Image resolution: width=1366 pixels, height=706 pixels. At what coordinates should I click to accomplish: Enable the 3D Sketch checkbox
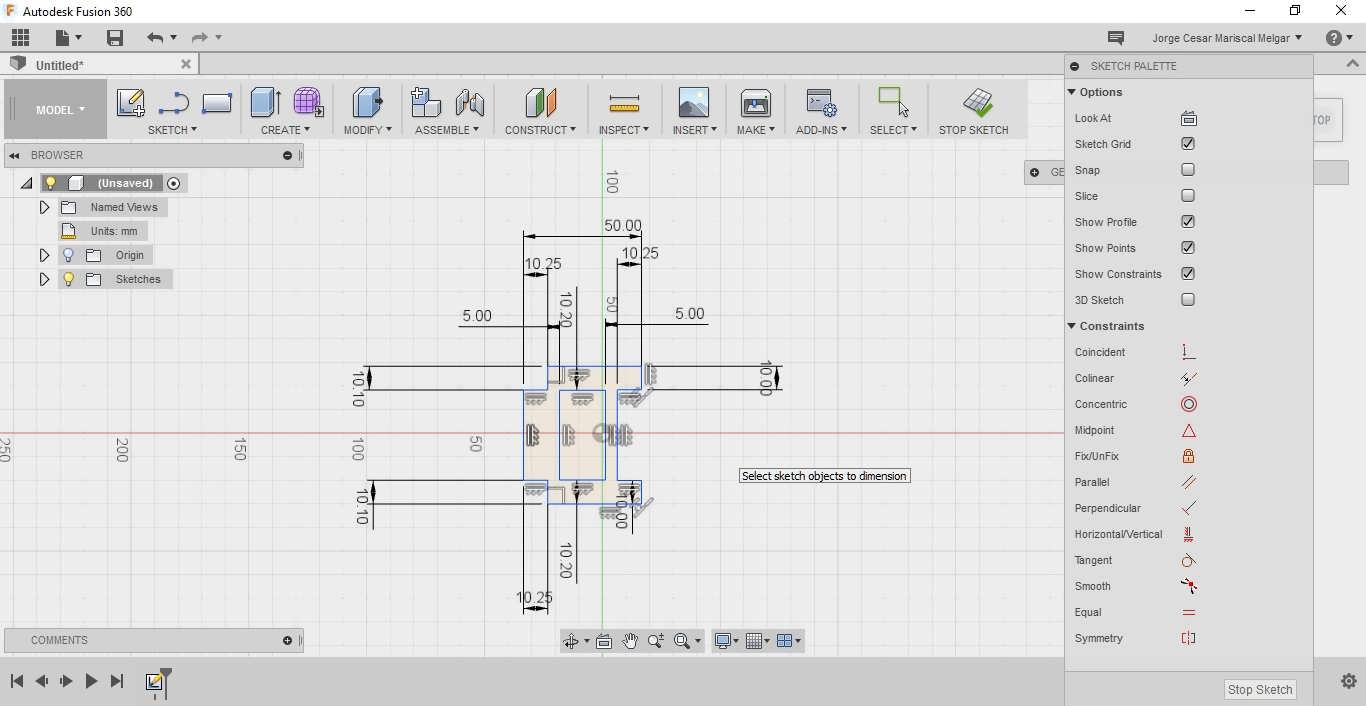[1188, 300]
